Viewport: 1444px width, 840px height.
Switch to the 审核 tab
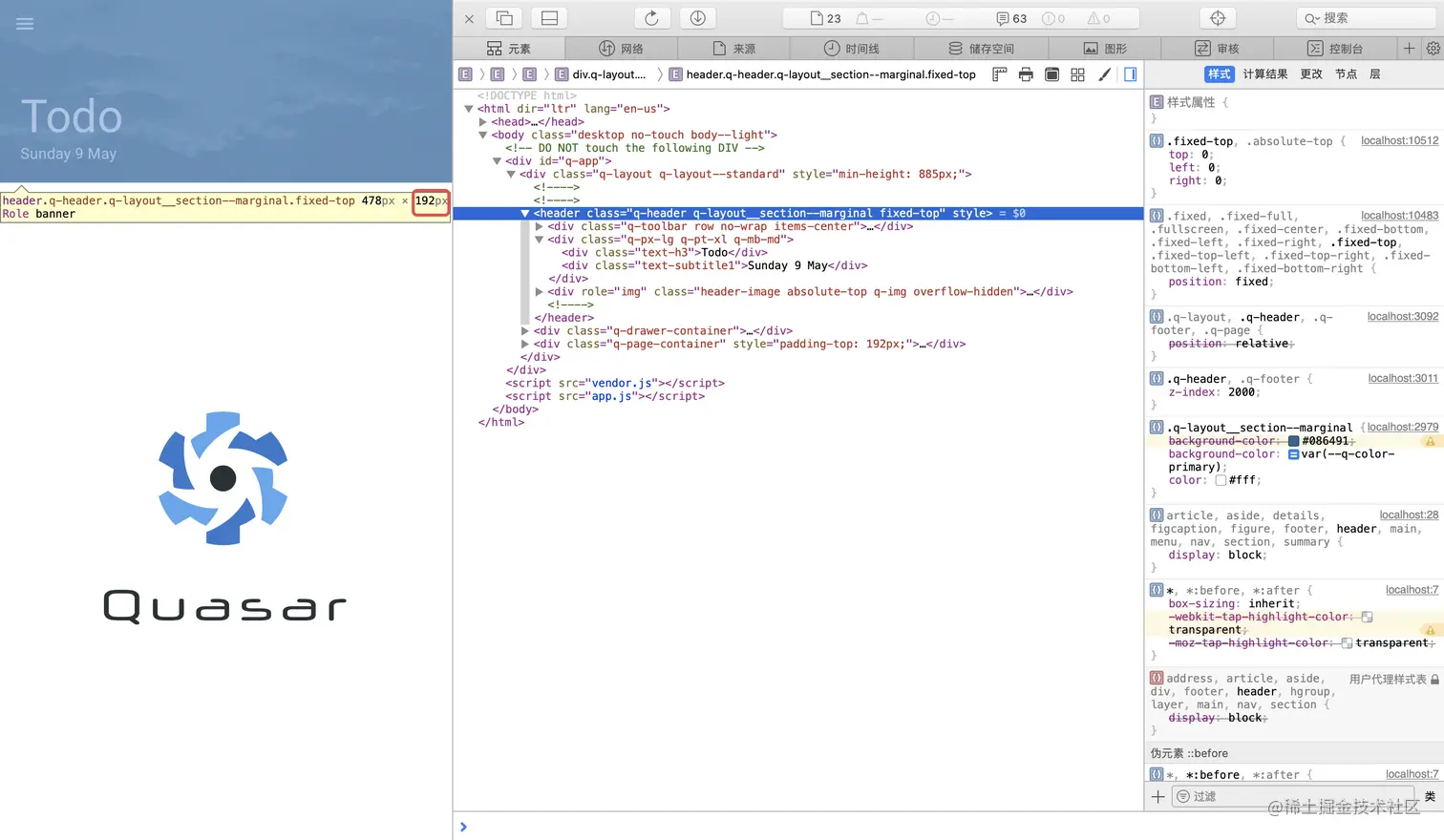click(x=1217, y=48)
